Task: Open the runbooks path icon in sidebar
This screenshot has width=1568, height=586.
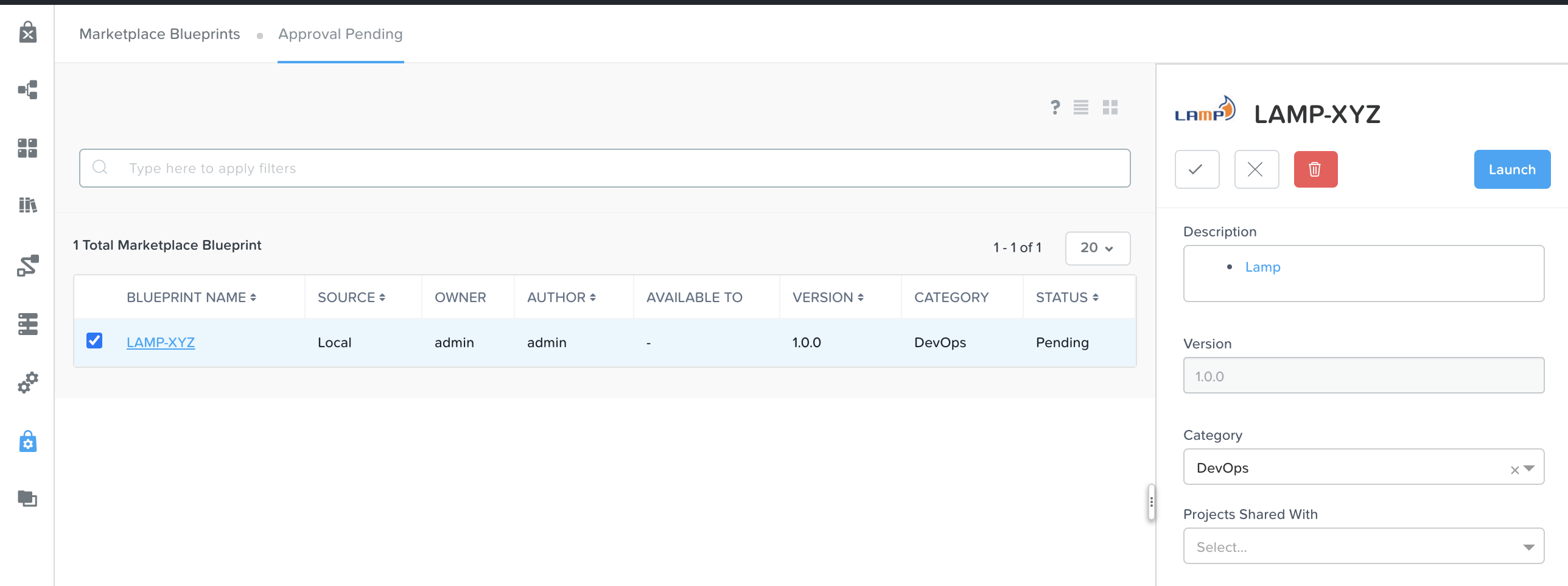Action: pyautogui.click(x=27, y=266)
